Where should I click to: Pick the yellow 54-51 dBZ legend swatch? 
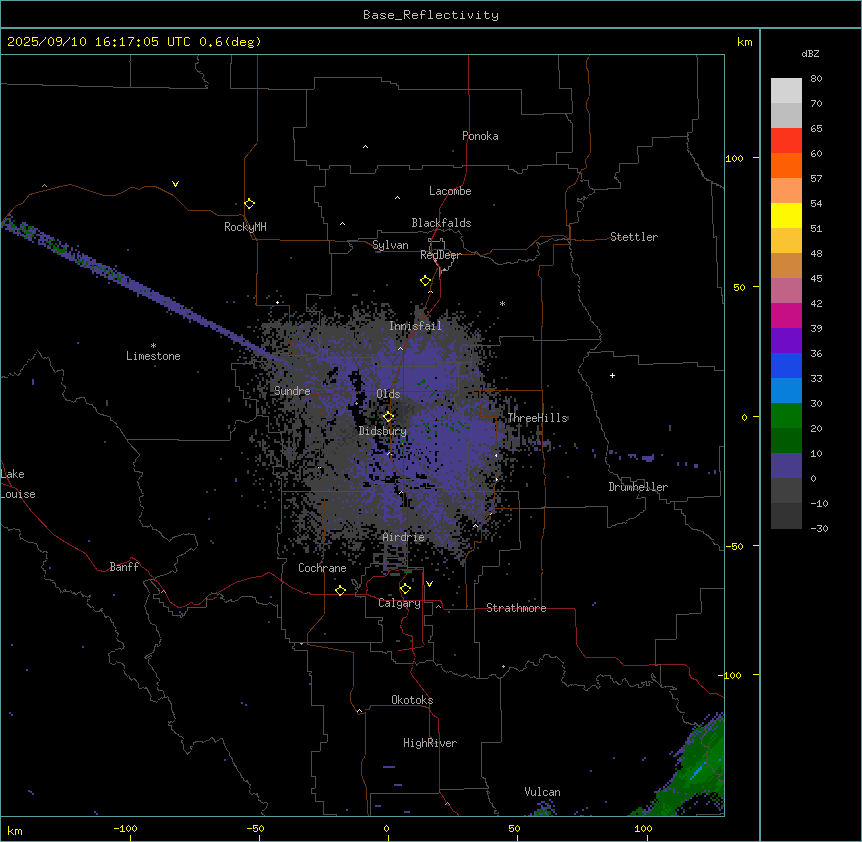click(786, 215)
